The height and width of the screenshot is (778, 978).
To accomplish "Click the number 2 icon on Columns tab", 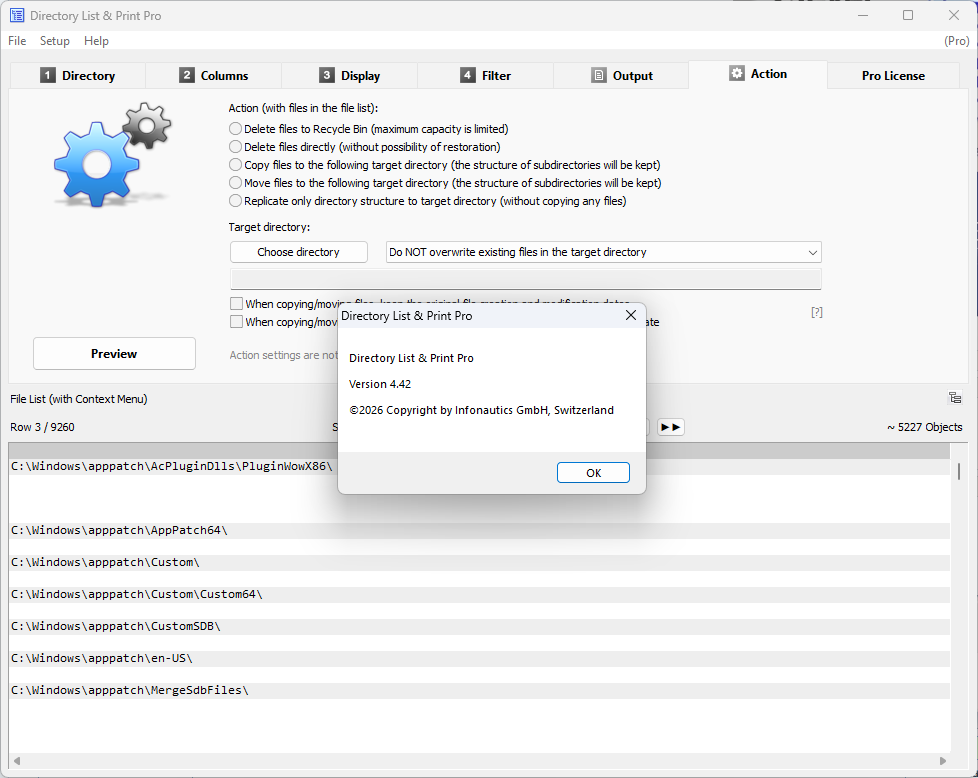I will click(186, 75).
